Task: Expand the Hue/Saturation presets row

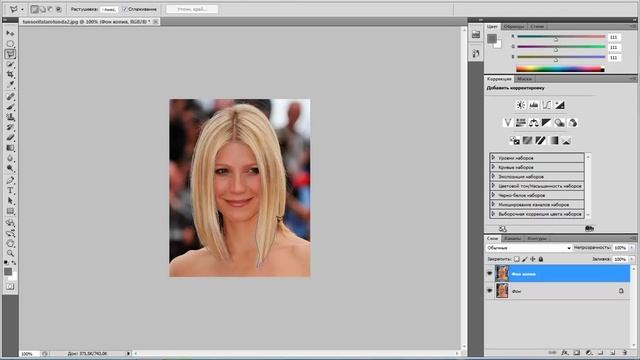Action: [x=493, y=186]
